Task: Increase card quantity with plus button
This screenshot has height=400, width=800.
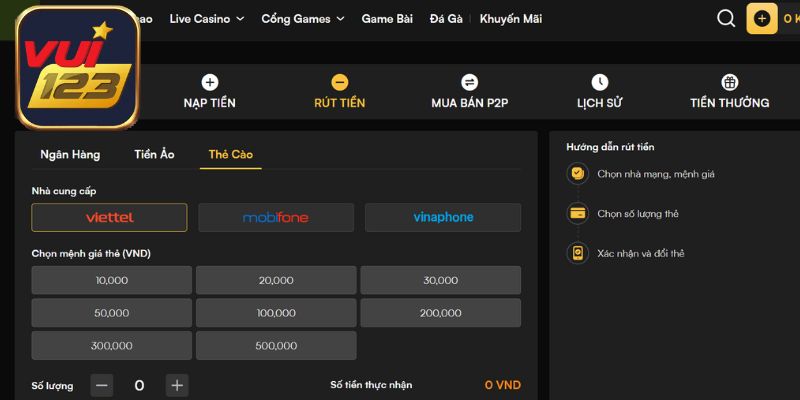Action: click(177, 385)
